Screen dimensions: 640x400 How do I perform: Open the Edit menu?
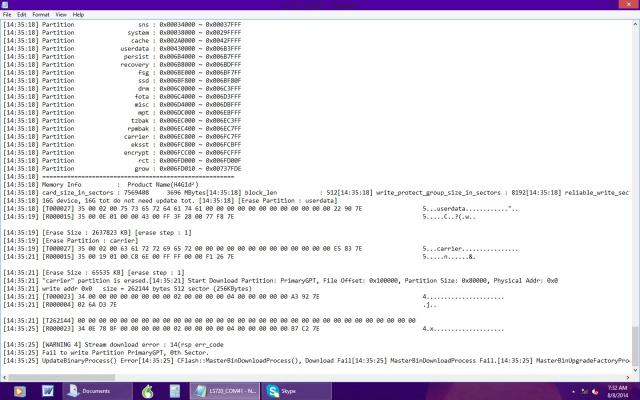23,15
